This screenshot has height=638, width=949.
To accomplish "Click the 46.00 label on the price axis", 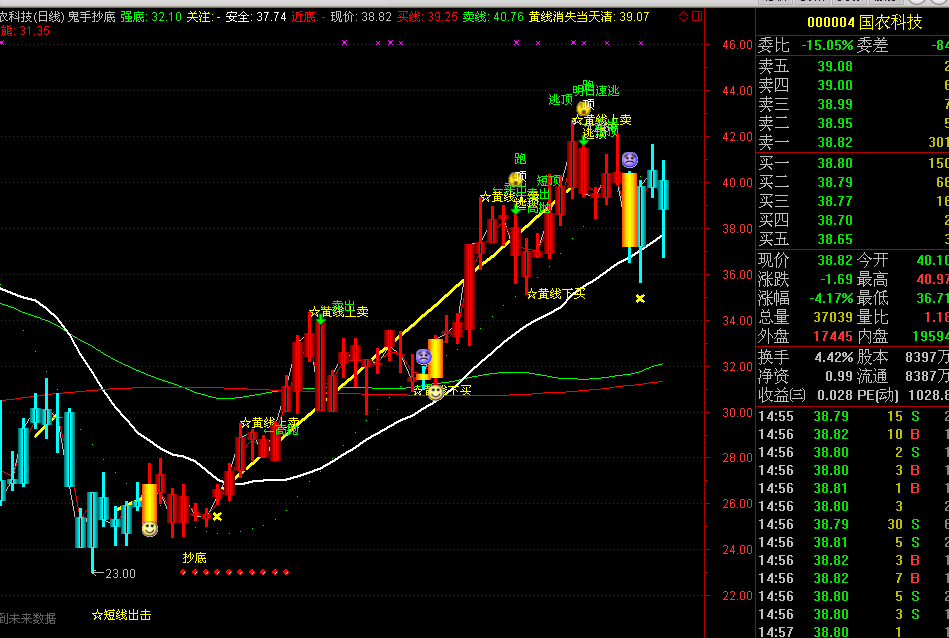I will [737, 45].
